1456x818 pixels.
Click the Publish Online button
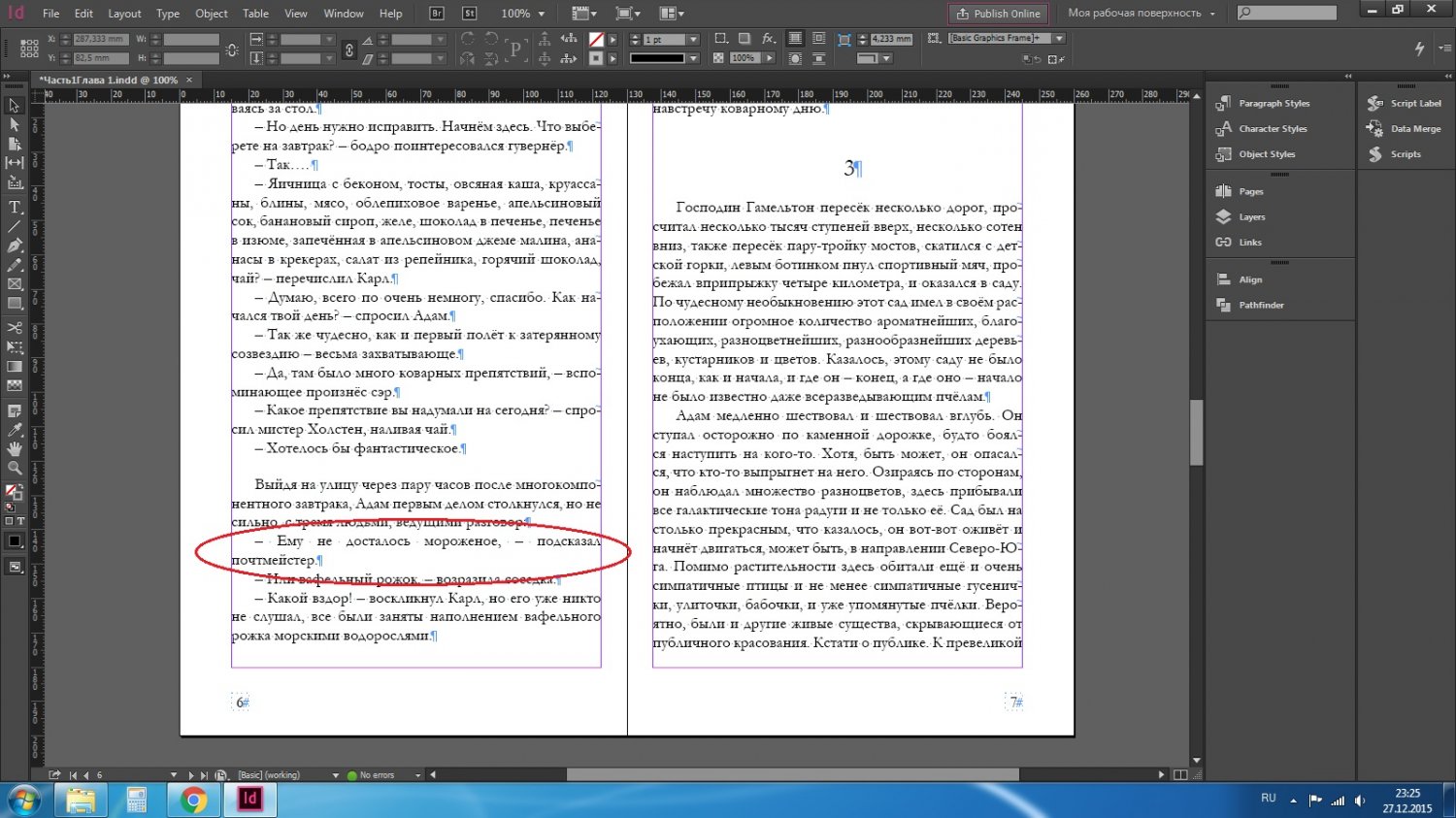[999, 14]
